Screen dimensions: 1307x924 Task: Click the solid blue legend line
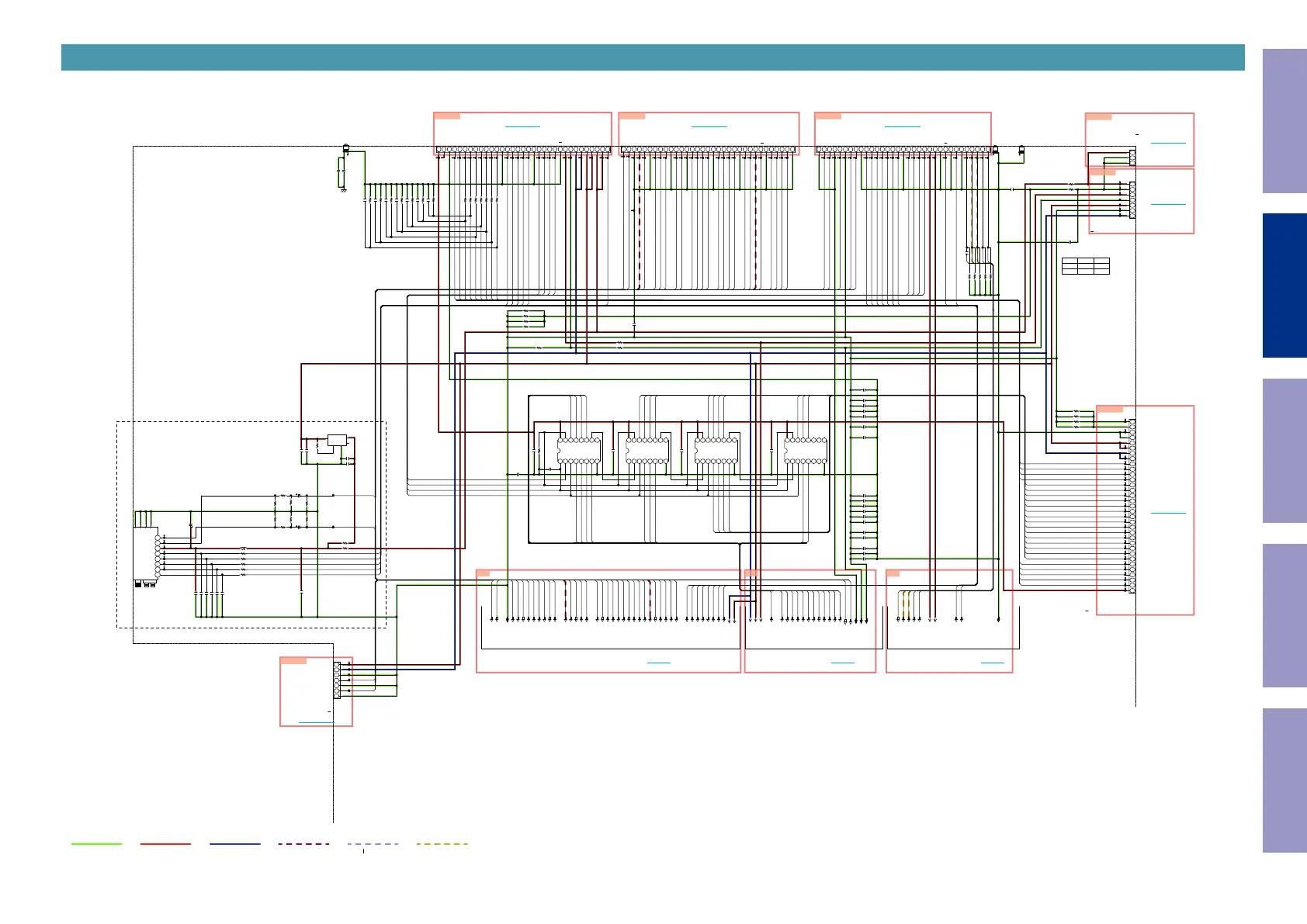coord(234,844)
